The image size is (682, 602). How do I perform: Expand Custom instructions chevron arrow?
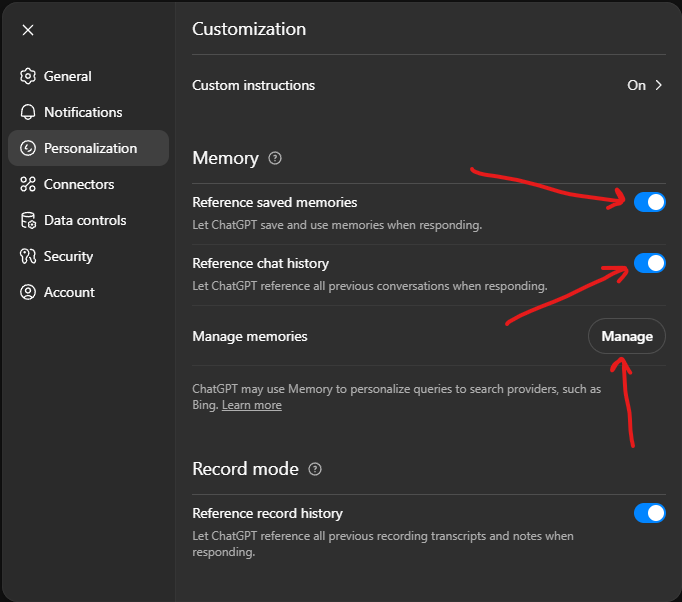pyautogui.click(x=659, y=85)
